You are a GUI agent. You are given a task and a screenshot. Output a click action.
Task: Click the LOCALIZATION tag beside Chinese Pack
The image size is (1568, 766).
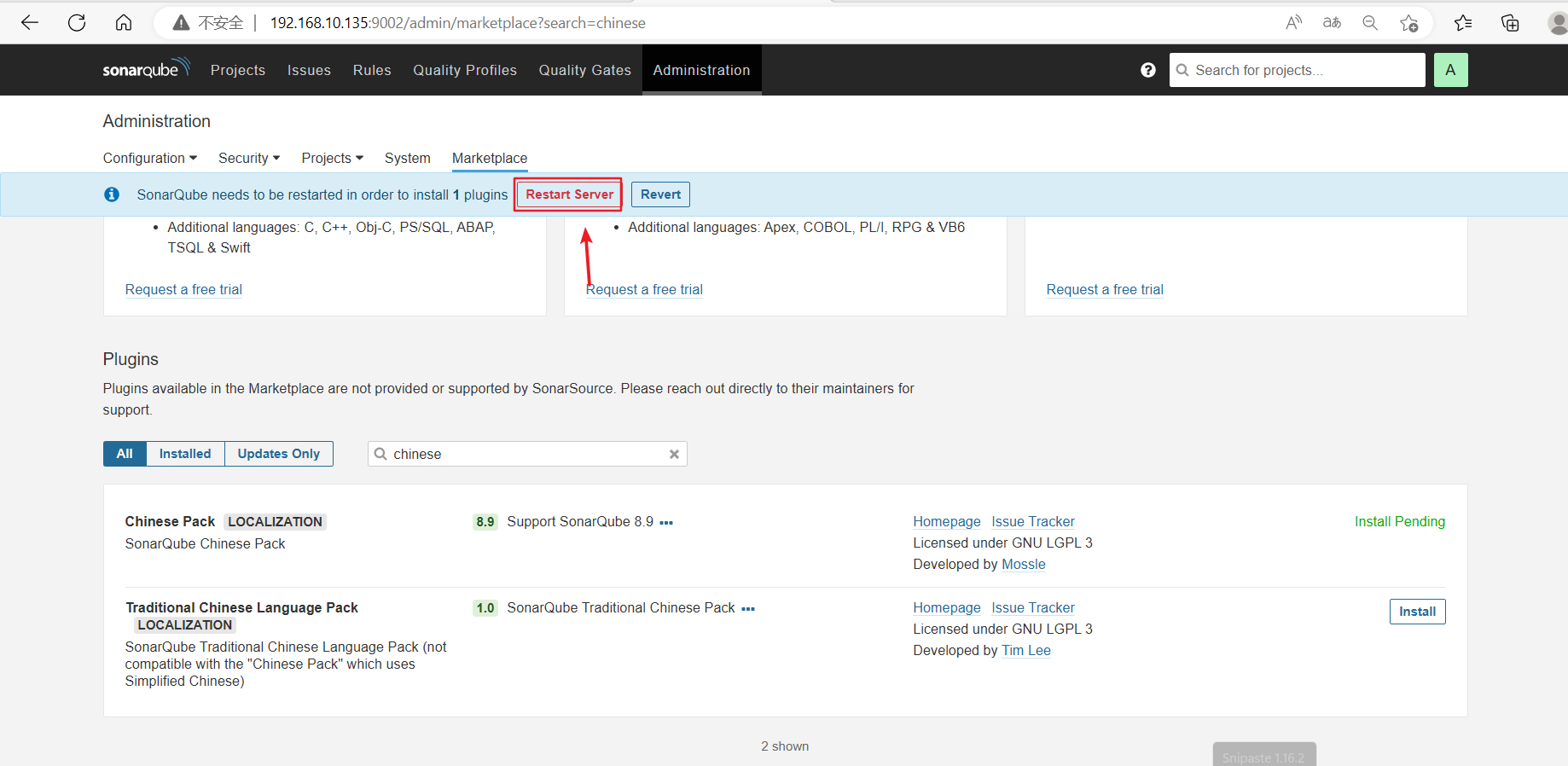[x=275, y=522]
